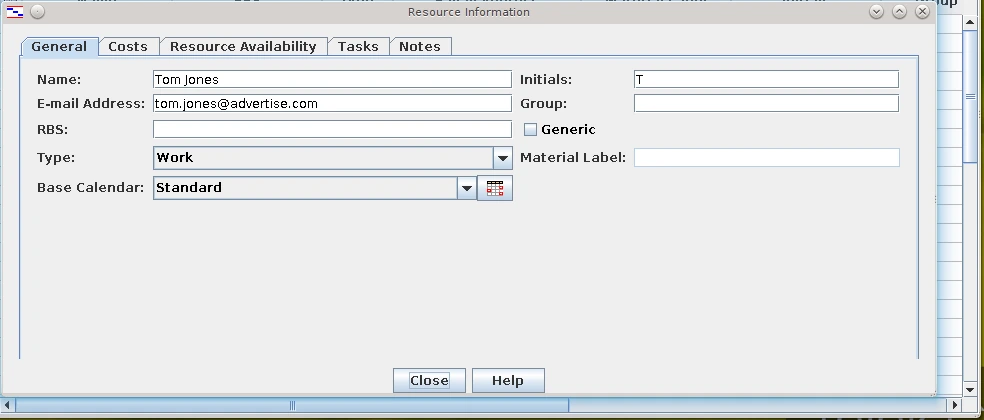
Task: Click the Name: label
Action: pyautogui.click(x=59, y=80)
